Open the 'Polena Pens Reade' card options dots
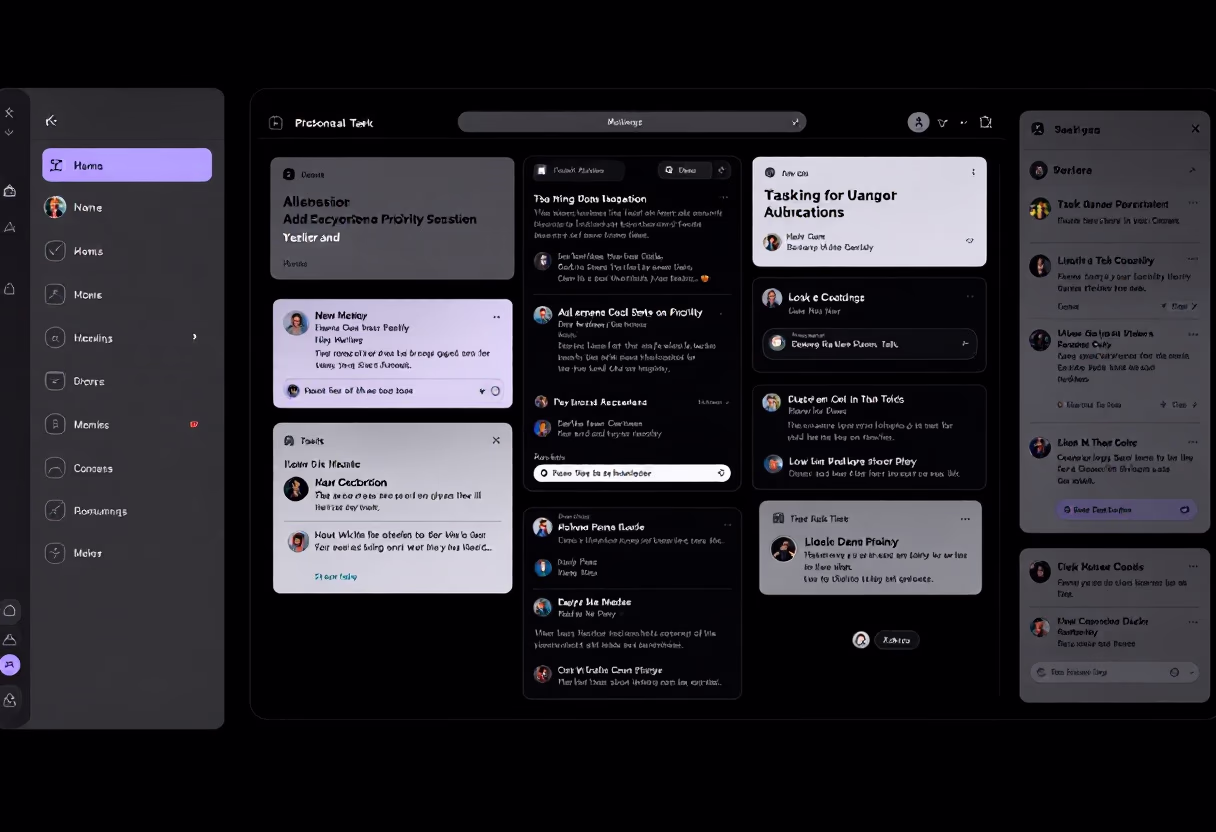Screen dimensions: 1216x832 pyautogui.click(x=728, y=524)
